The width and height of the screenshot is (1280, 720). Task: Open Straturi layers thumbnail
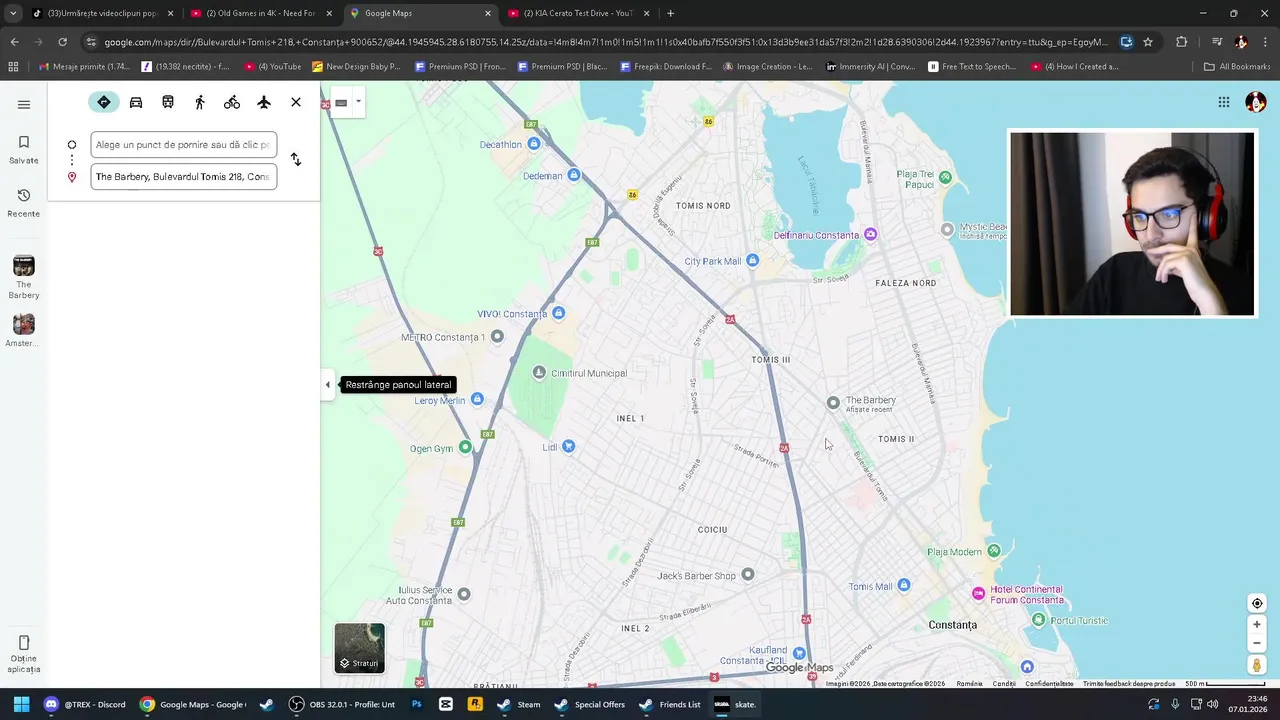[359, 647]
